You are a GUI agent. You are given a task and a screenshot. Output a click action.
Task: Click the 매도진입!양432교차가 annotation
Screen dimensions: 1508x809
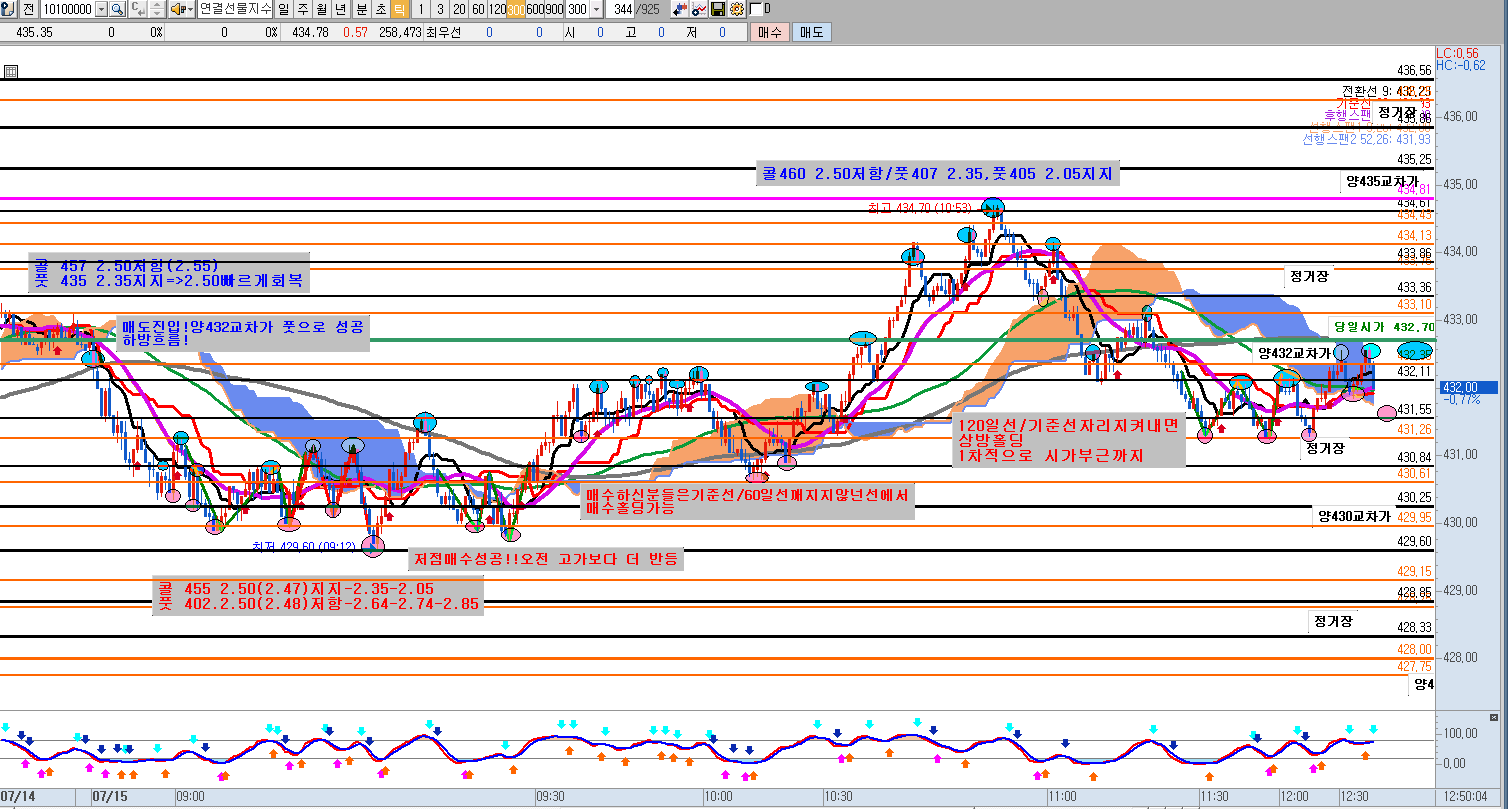pyautogui.click(x=244, y=334)
